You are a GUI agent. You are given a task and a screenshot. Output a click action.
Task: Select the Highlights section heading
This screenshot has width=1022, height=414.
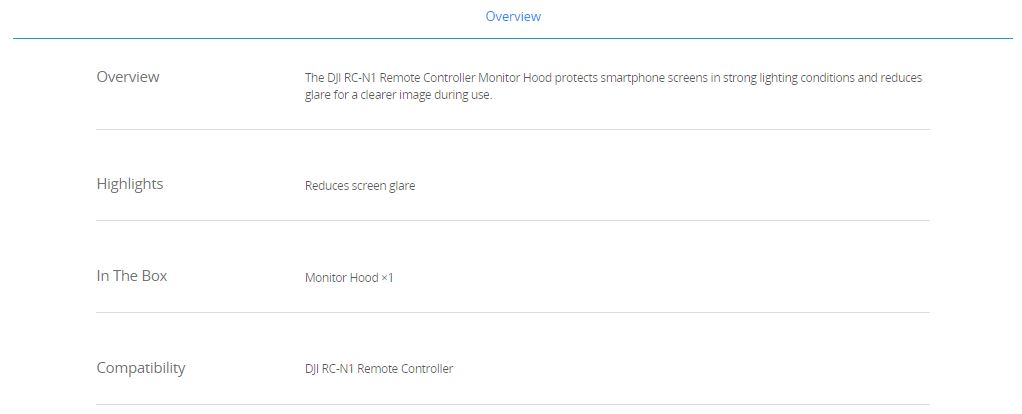pos(130,184)
